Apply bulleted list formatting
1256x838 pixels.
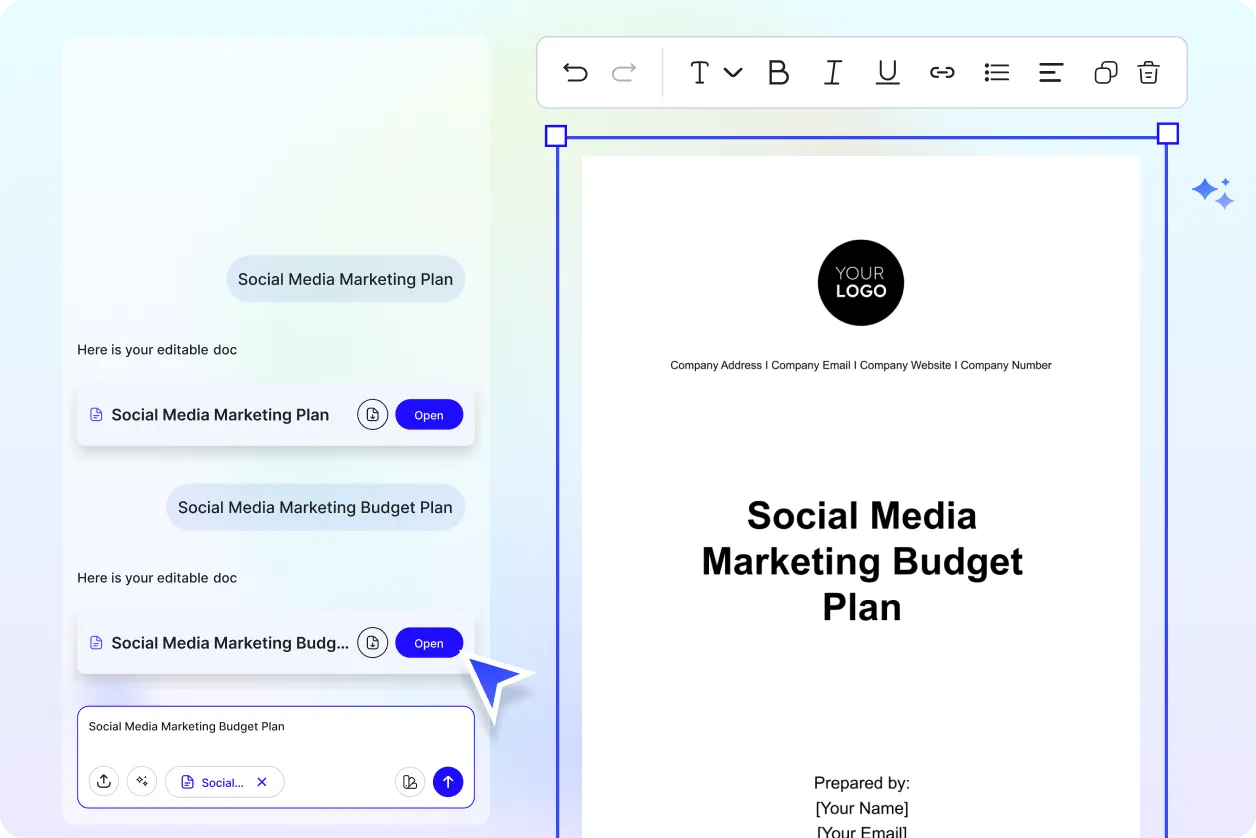point(996,72)
